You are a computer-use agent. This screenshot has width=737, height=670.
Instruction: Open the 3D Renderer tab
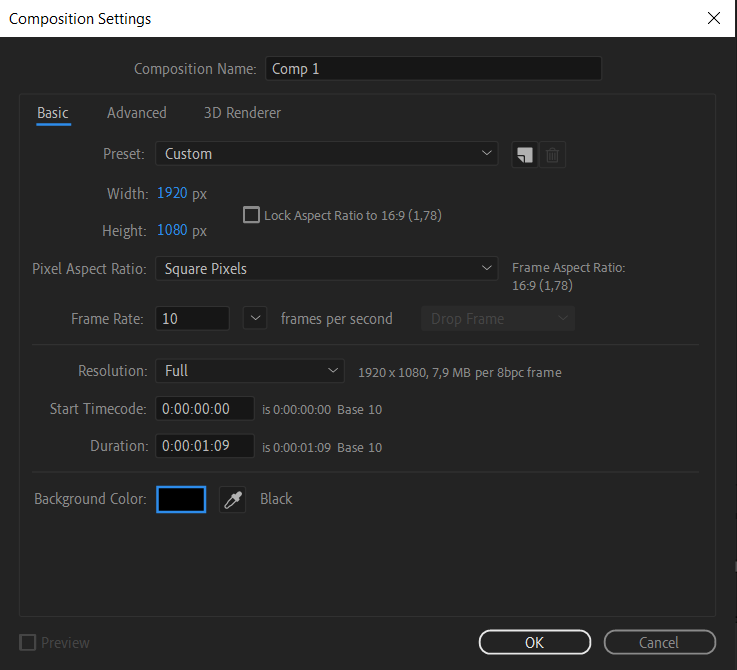coord(242,113)
